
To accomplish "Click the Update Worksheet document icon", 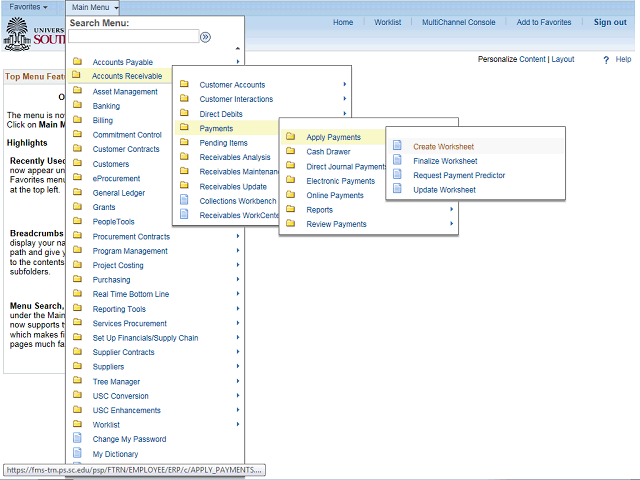I will 397,189.
